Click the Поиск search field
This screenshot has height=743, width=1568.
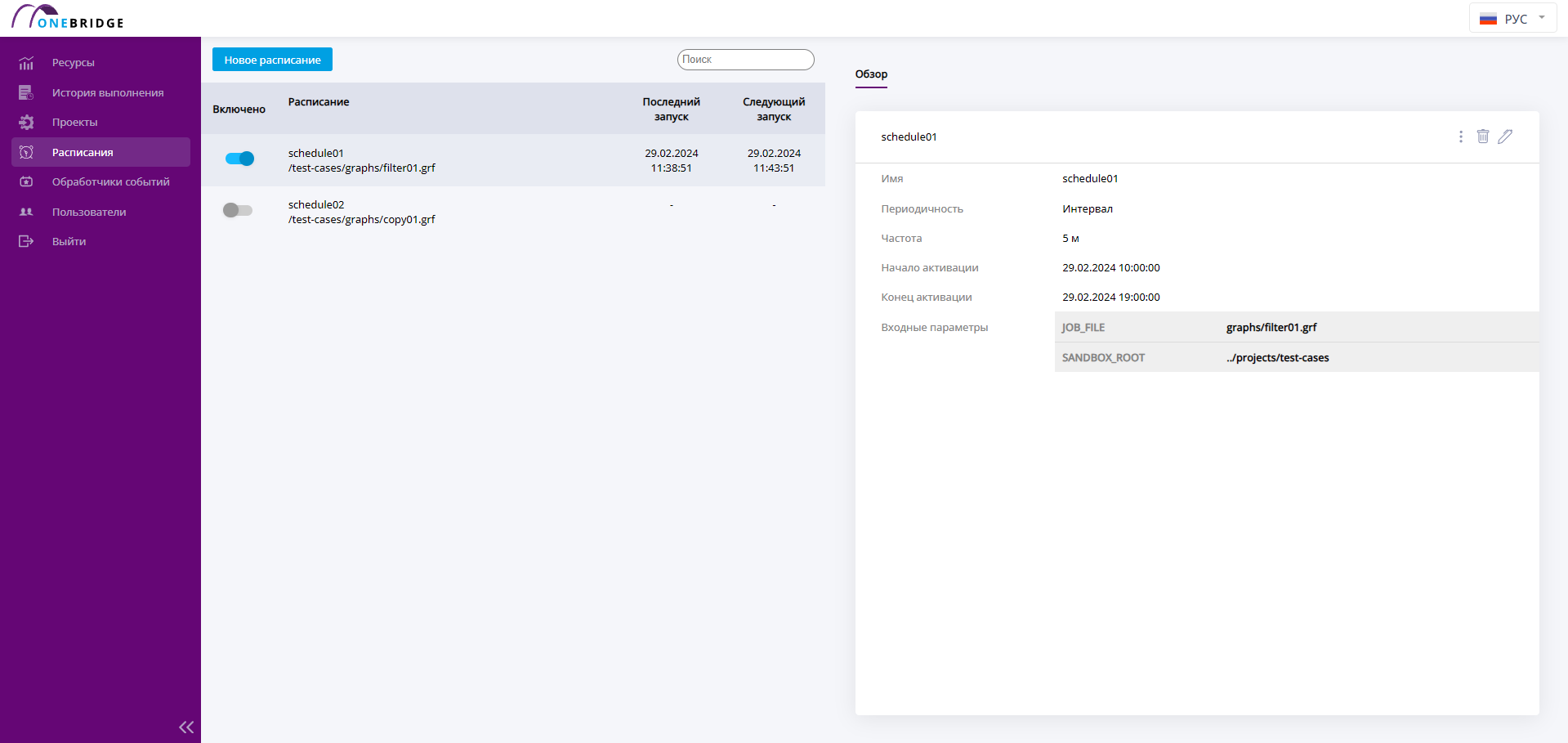click(x=745, y=60)
